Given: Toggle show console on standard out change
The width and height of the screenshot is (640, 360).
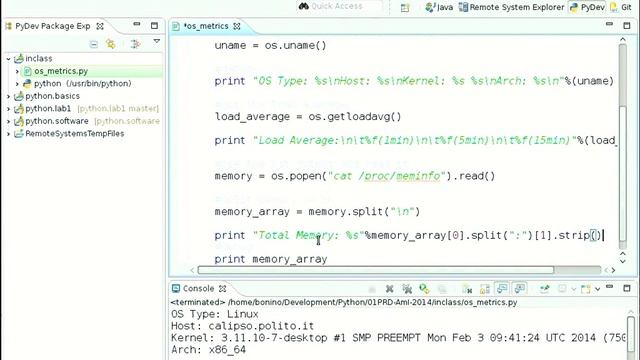Looking at the screenshot, I should (502, 289).
